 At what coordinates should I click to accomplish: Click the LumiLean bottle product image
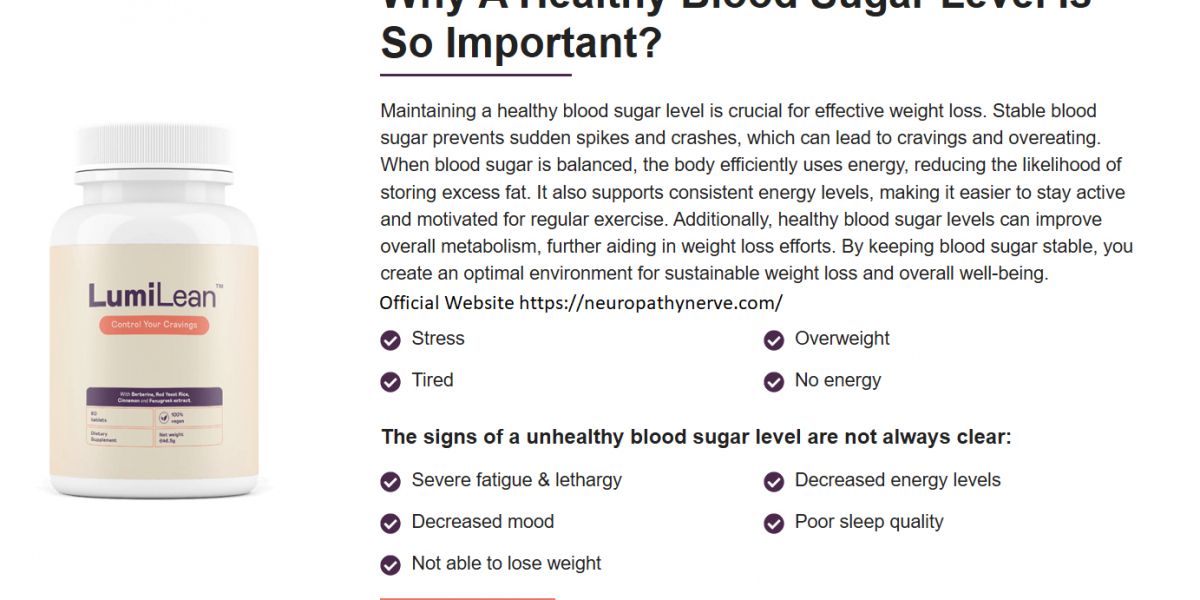point(154,310)
